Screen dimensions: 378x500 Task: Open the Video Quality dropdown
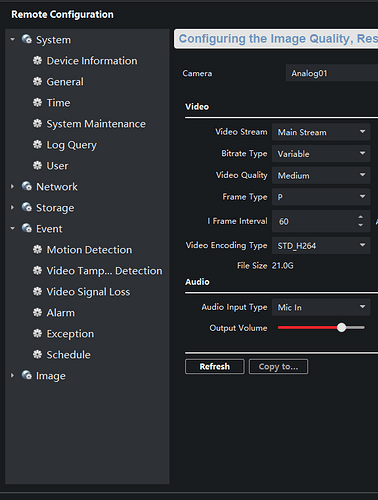tap(321, 175)
